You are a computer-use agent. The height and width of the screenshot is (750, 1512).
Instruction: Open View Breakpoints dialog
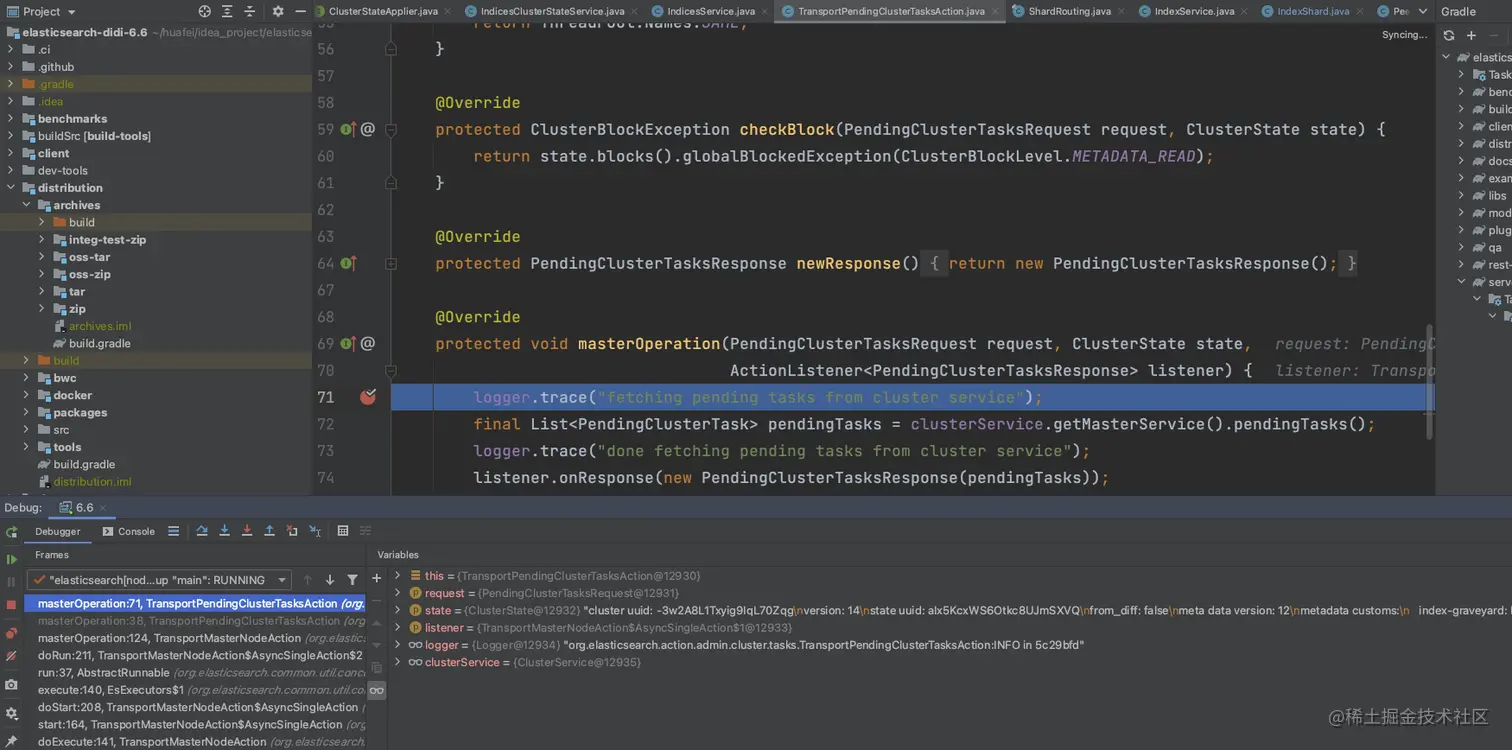click(11, 633)
